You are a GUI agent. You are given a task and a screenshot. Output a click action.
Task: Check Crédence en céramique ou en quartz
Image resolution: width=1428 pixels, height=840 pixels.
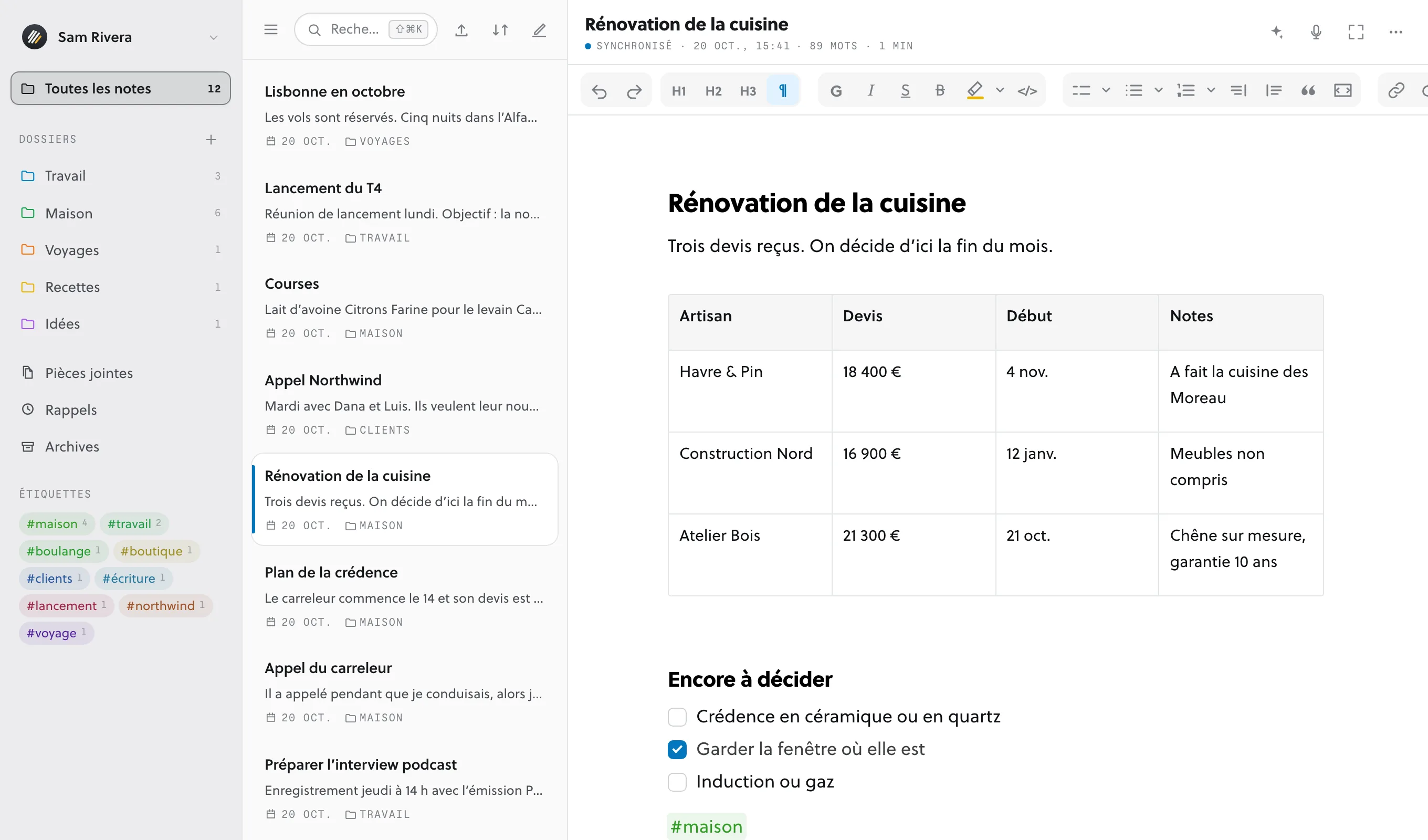coord(677,717)
